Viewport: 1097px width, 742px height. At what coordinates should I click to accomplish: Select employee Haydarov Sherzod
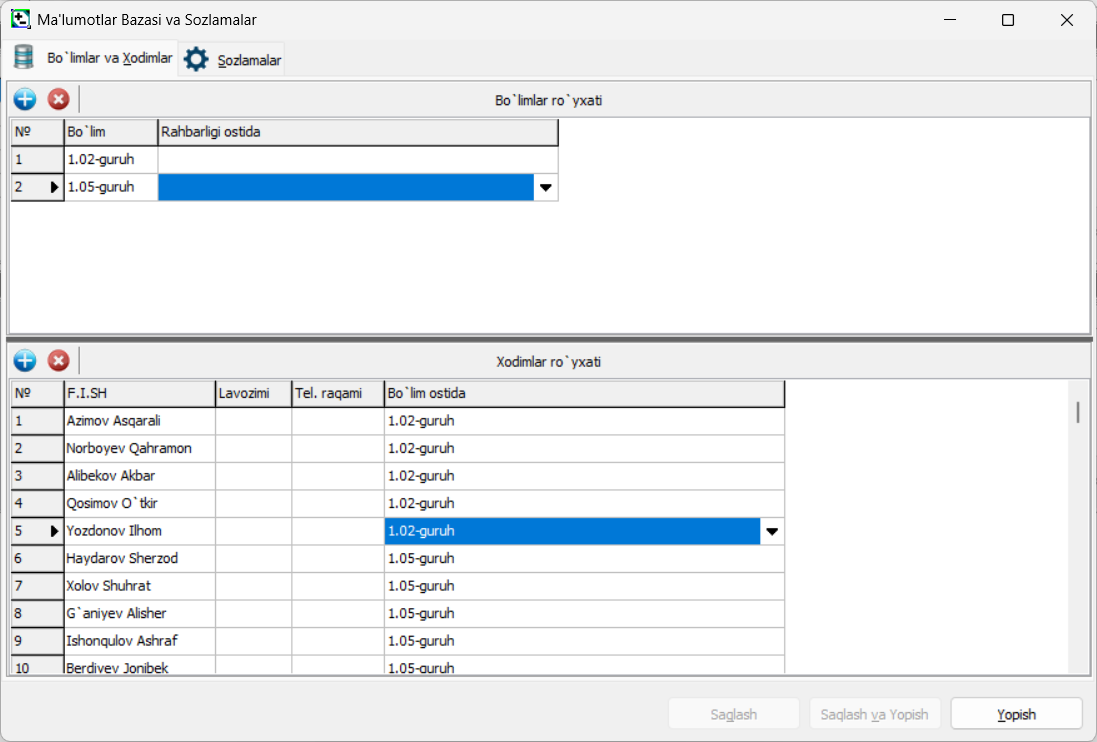pyautogui.click(x=140, y=559)
